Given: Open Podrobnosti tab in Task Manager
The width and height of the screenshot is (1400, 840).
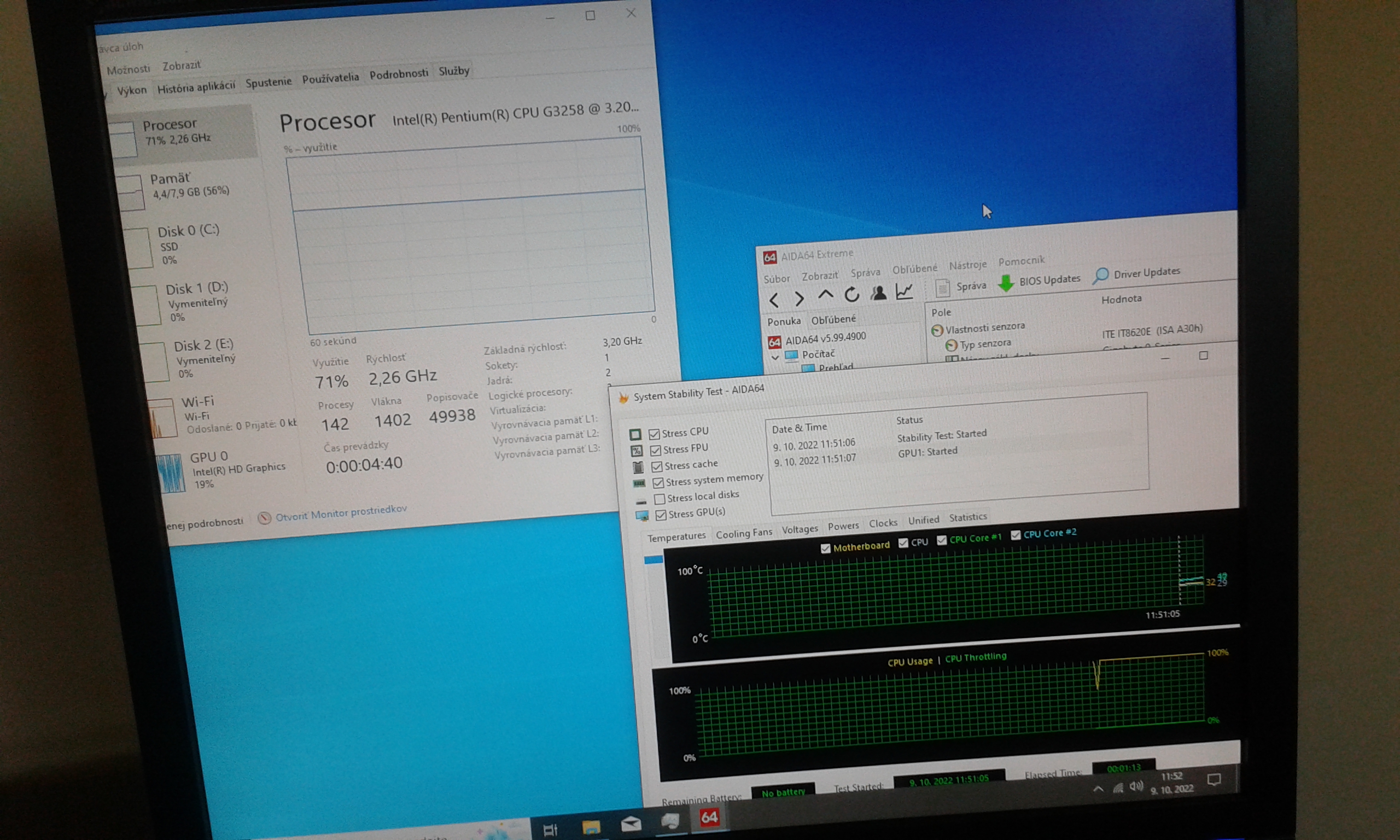Looking at the screenshot, I should 398,74.
